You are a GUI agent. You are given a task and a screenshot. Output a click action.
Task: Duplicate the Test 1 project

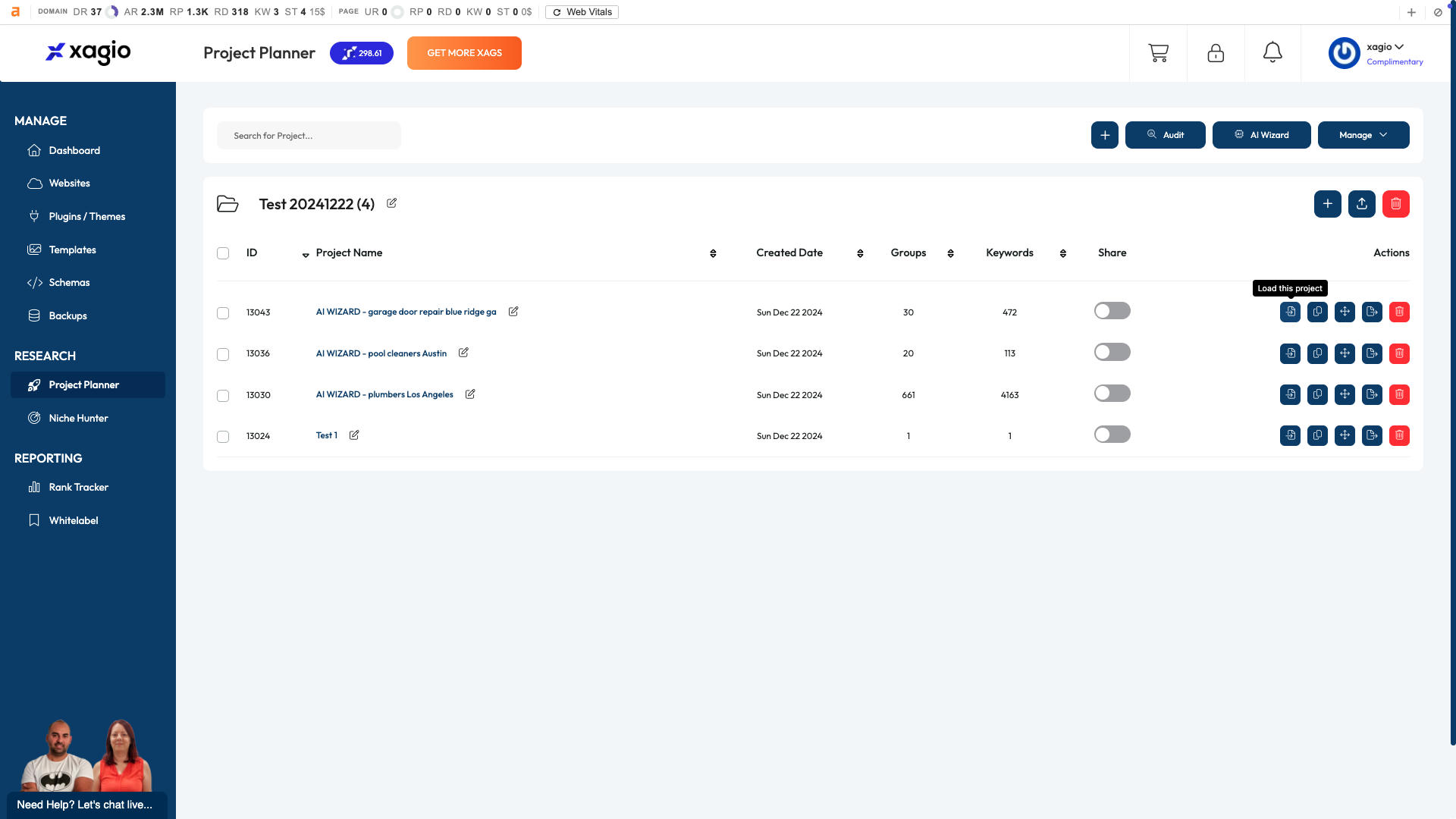[x=1317, y=435]
